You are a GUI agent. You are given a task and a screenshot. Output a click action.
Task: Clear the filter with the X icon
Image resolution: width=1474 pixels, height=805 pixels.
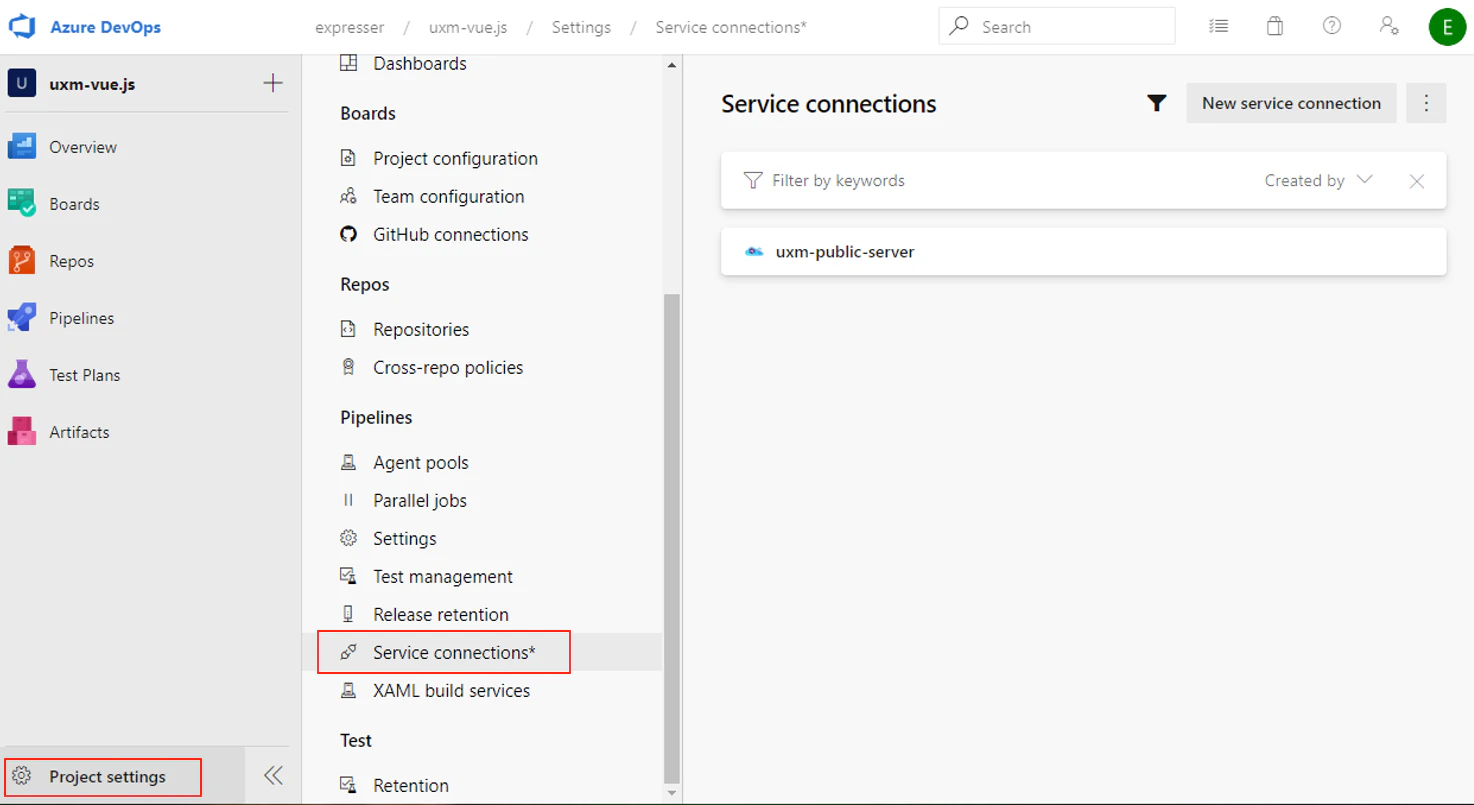tap(1416, 181)
